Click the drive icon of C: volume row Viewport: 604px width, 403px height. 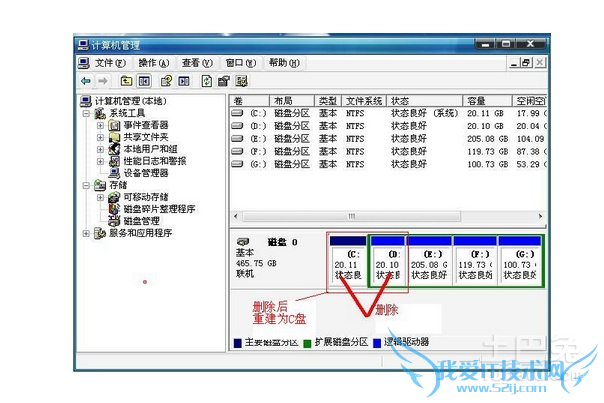tap(237, 113)
